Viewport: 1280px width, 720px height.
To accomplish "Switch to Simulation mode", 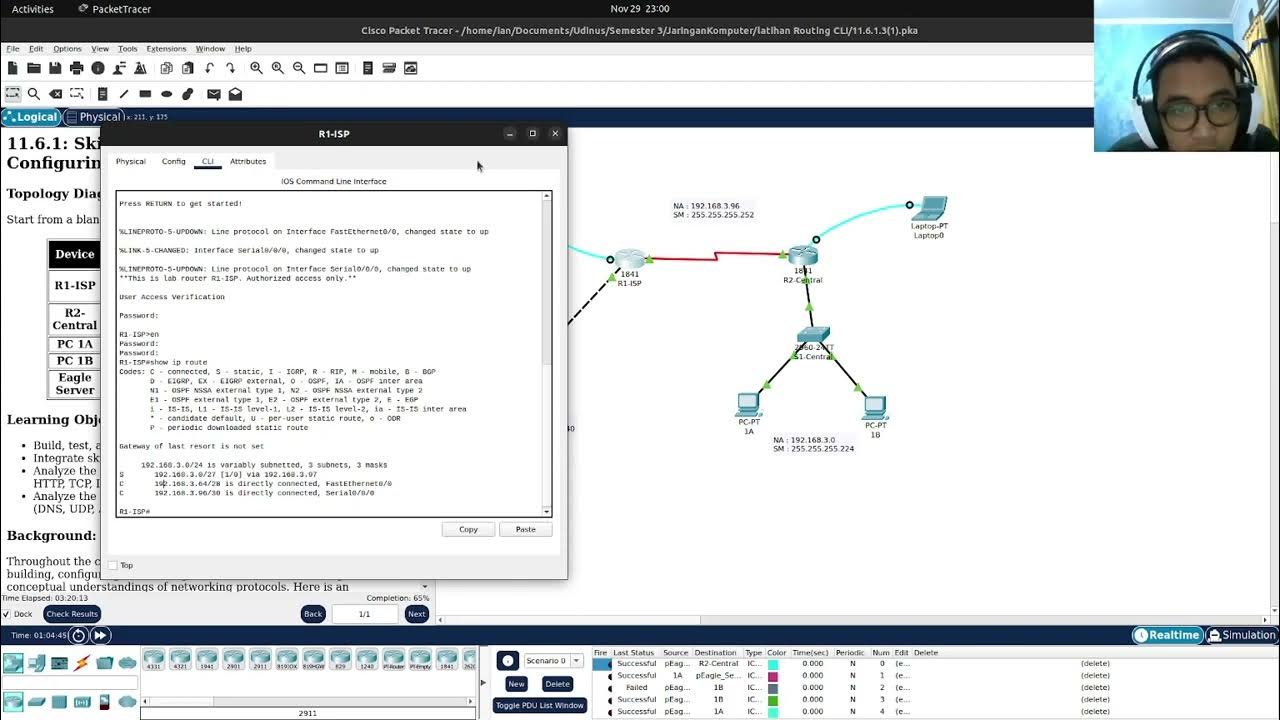I will pos(1242,635).
